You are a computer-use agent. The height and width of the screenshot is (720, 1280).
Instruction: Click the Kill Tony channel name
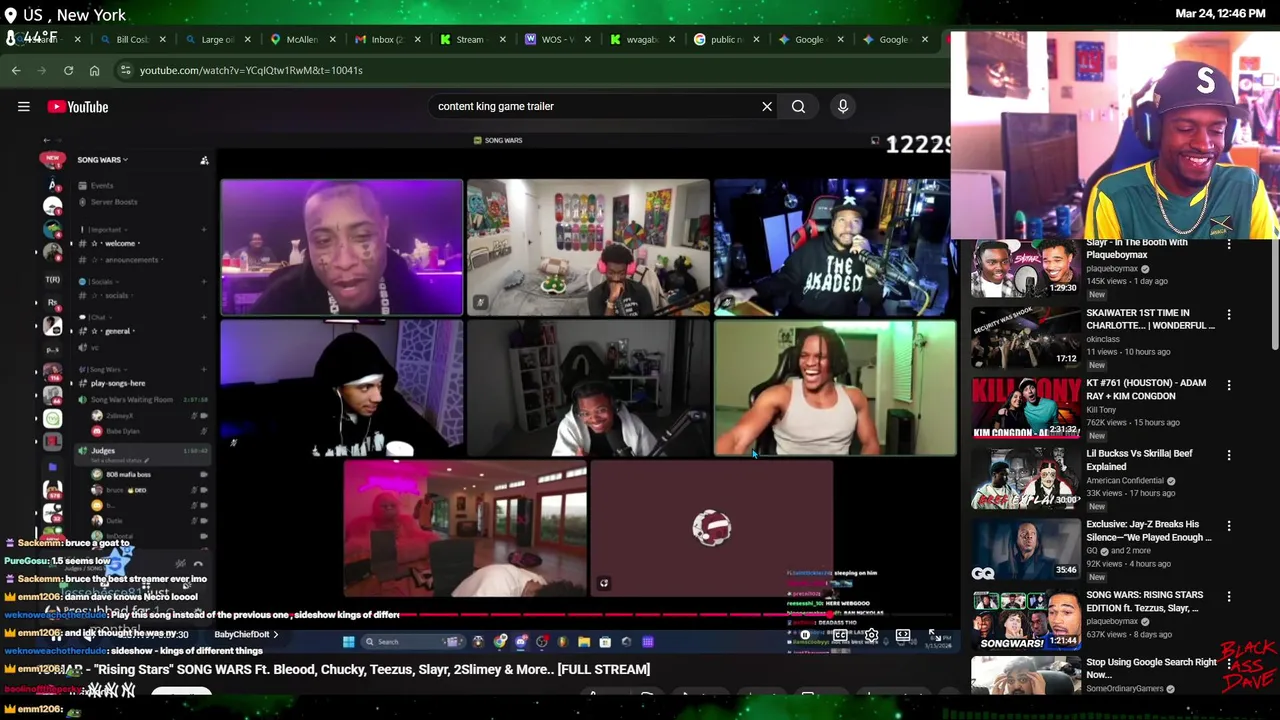point(1101,410)
